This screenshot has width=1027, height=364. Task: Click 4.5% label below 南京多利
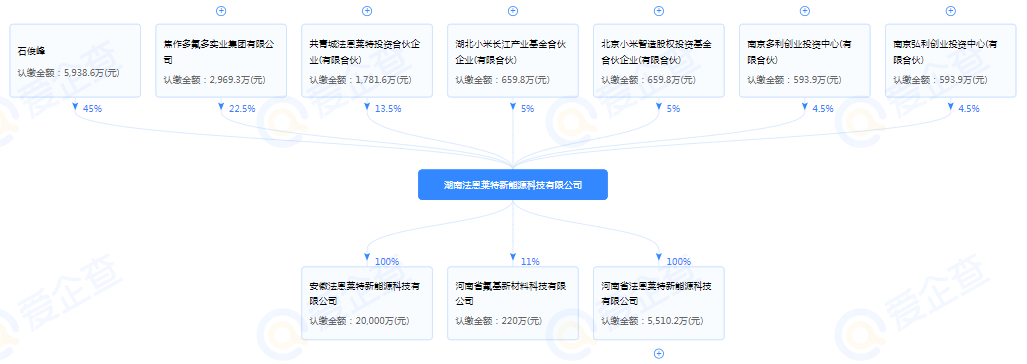[x=823, y=109]
